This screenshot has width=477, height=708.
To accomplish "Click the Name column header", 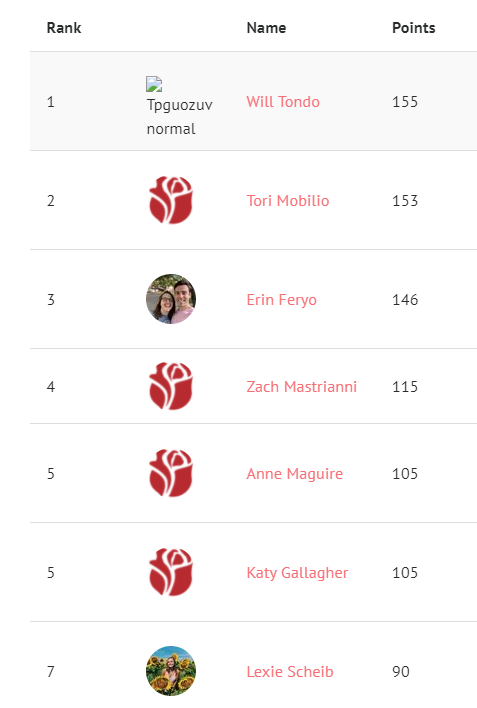I will click(x=266, y=28).
